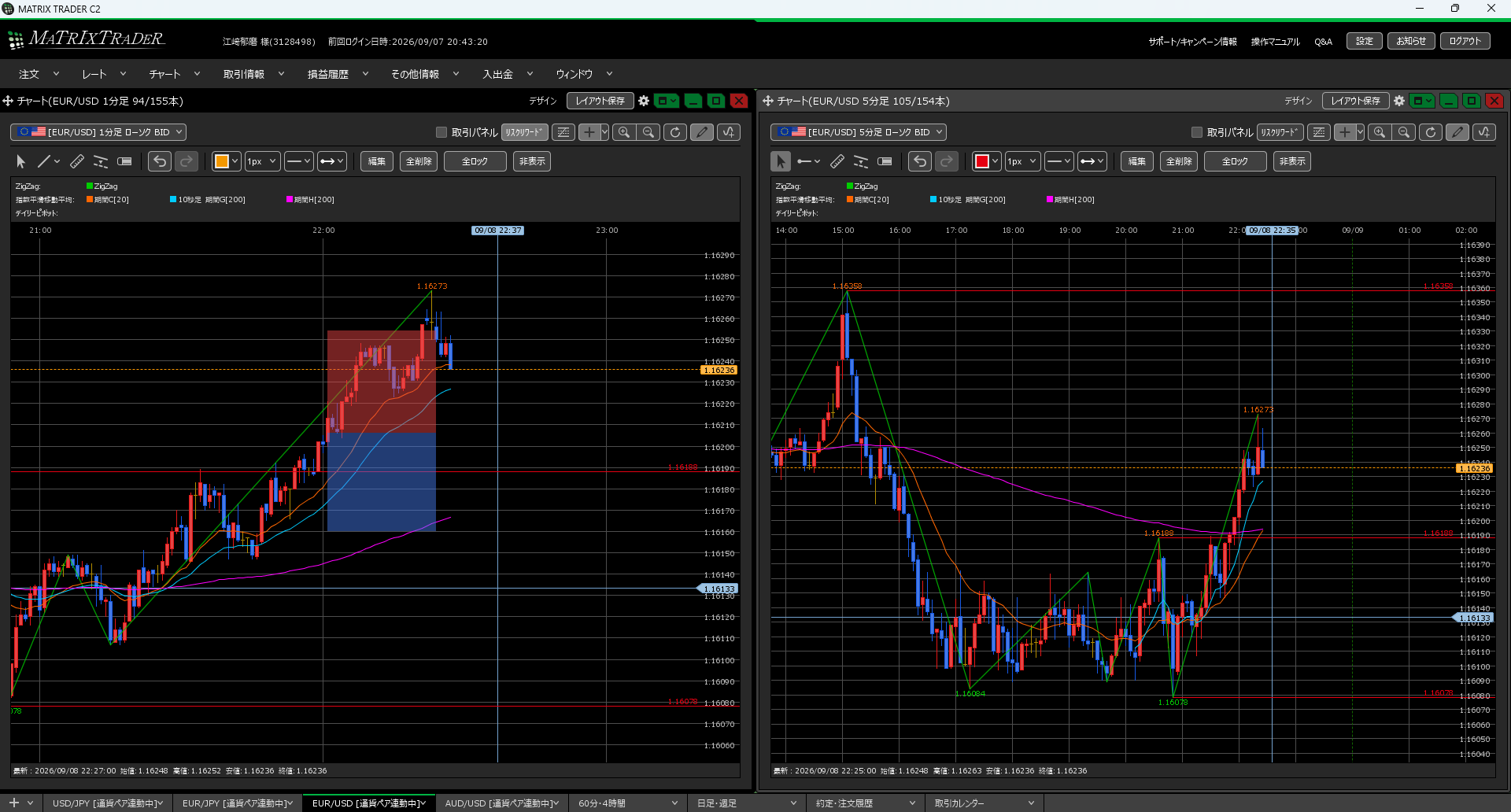The image size is (1511, 812).
Task: Zoom out on the 5分足 chart
Action: click(1404, 132)
